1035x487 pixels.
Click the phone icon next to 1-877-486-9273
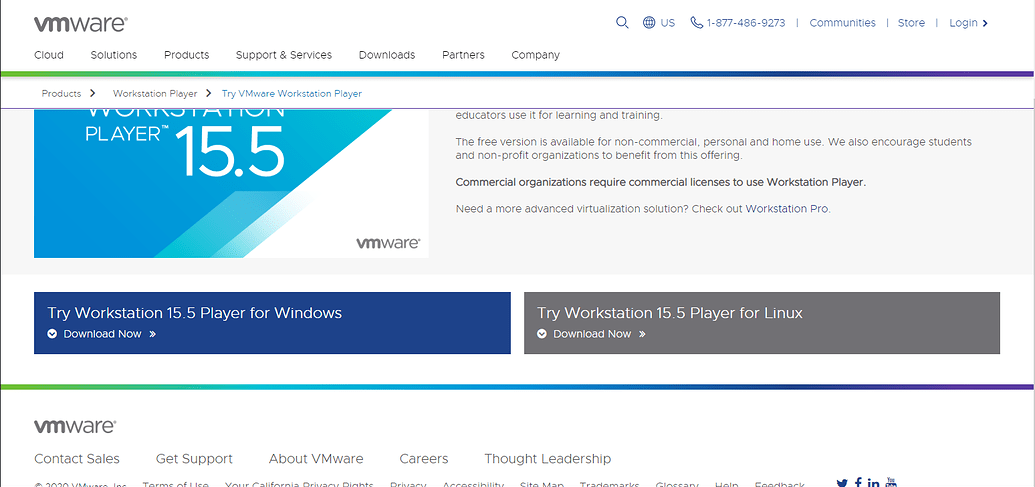click(x=696, y=23)
